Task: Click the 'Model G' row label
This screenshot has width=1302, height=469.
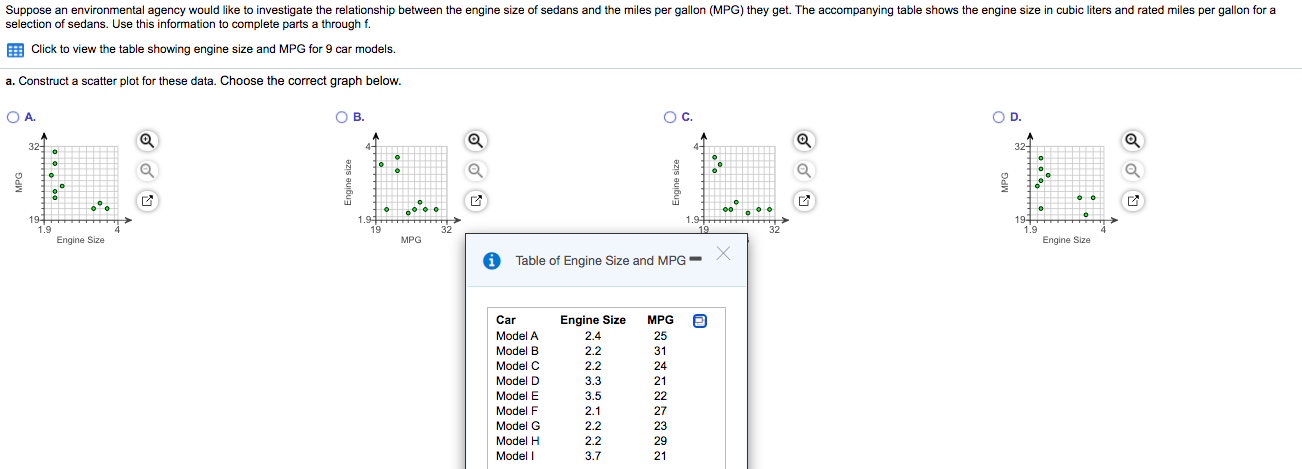Action: point(518,426)
